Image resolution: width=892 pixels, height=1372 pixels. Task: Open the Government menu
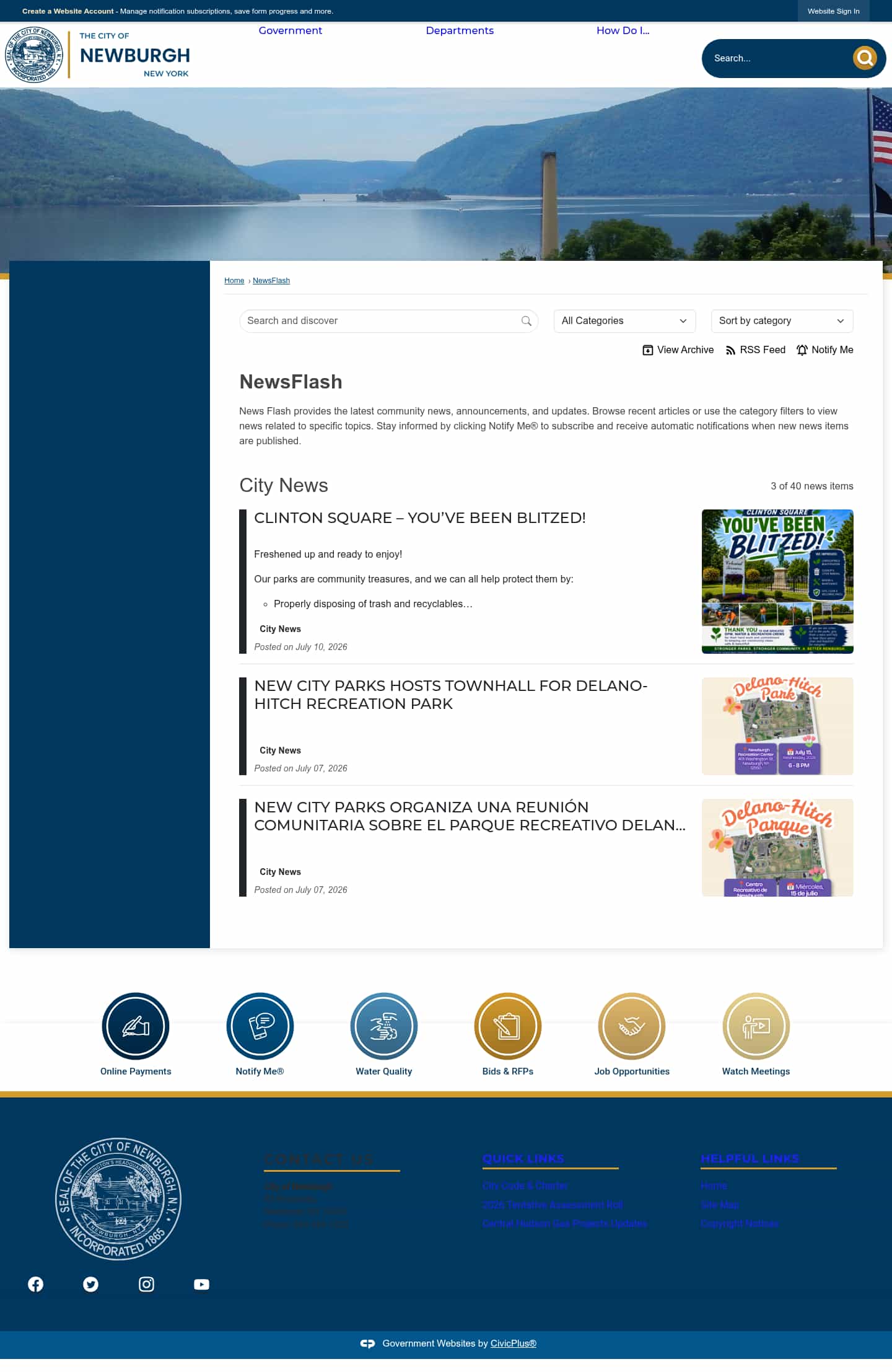pos(291,30)
